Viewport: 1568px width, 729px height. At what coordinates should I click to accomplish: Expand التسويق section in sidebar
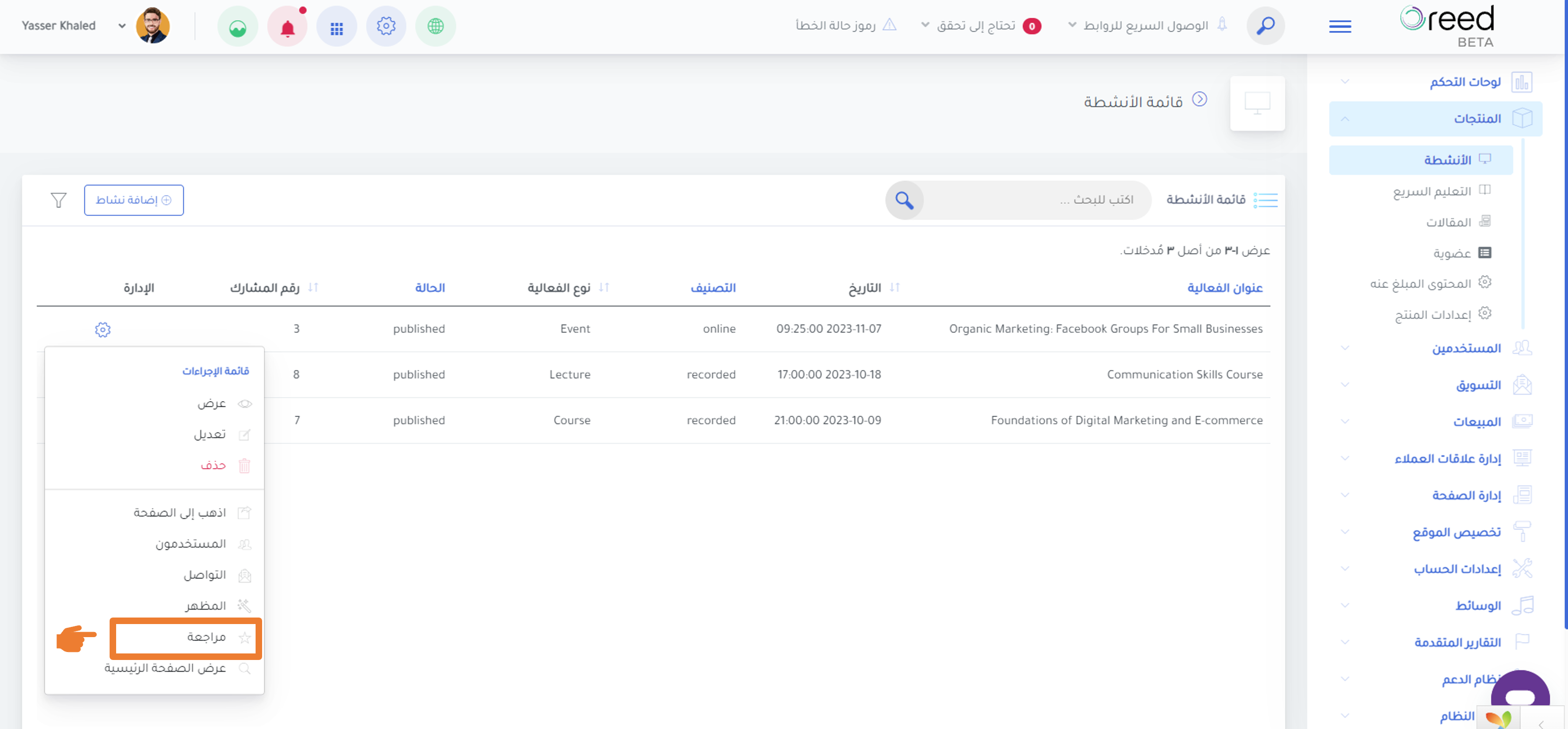(x=1435, y=385)
